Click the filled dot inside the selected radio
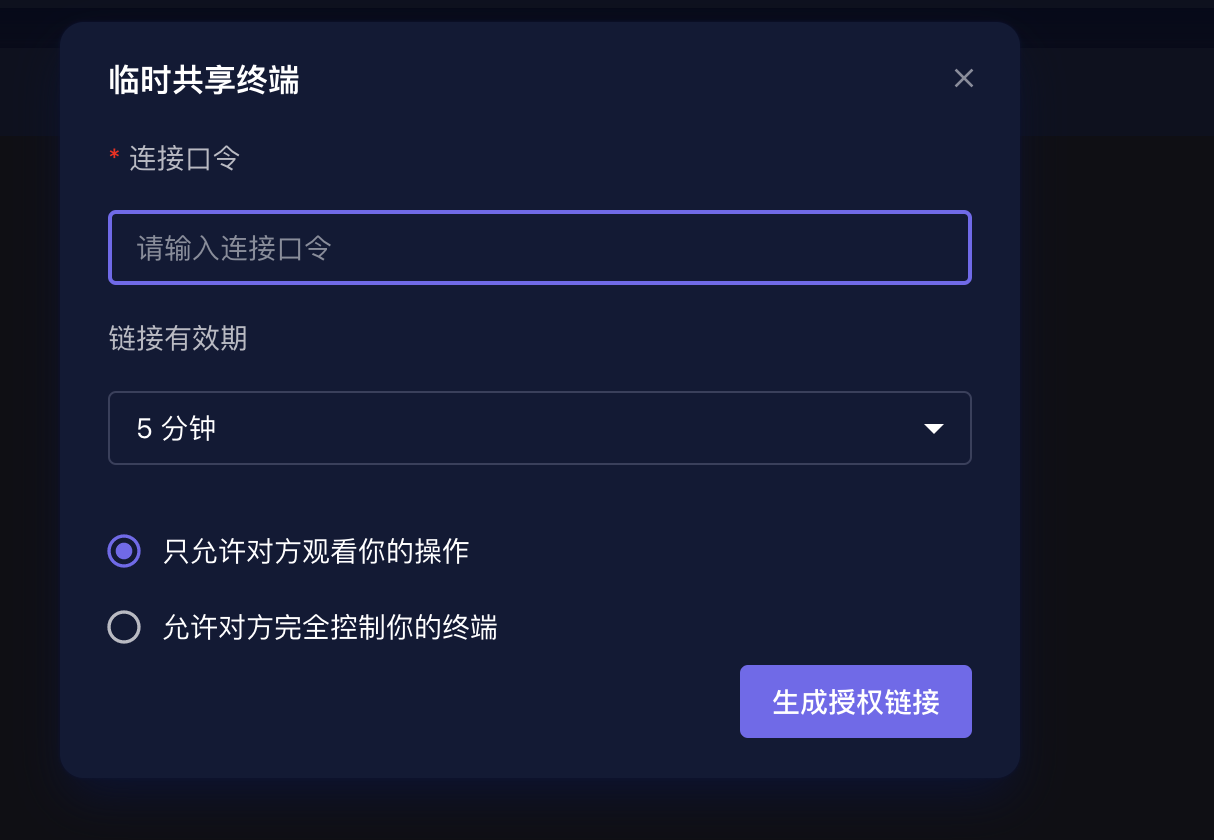The width and height of the screenshot is (1214, 840). [x=124, y=551]
